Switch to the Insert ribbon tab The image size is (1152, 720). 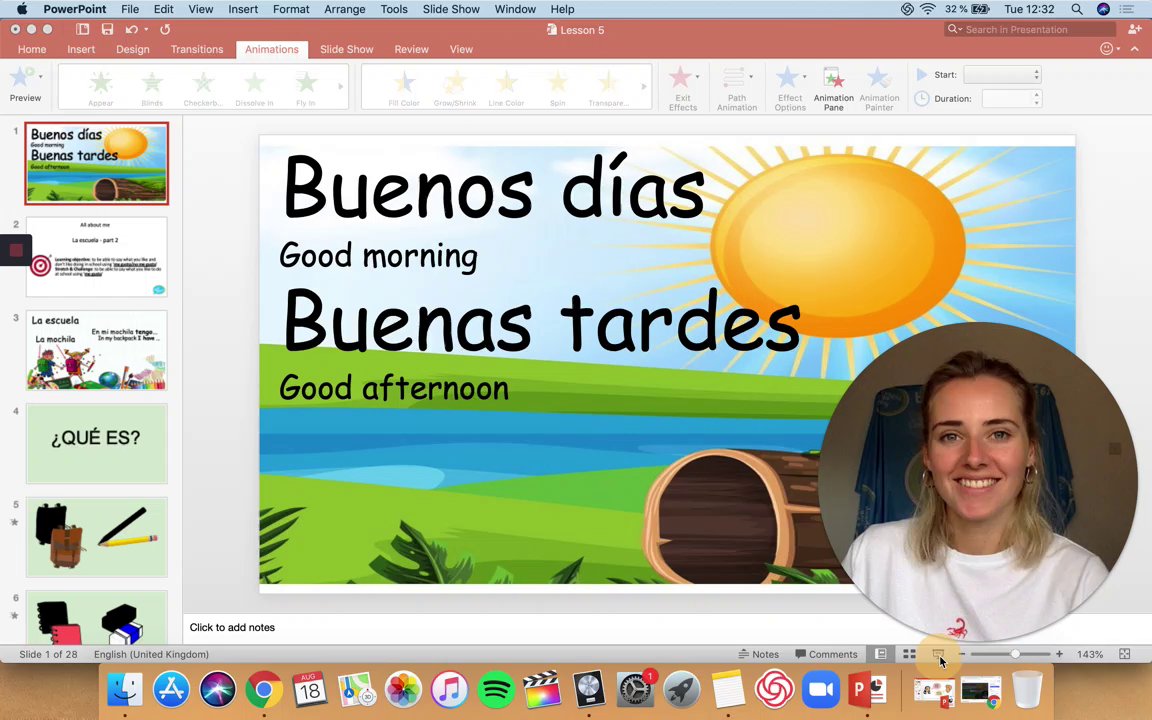pos(81,49)
